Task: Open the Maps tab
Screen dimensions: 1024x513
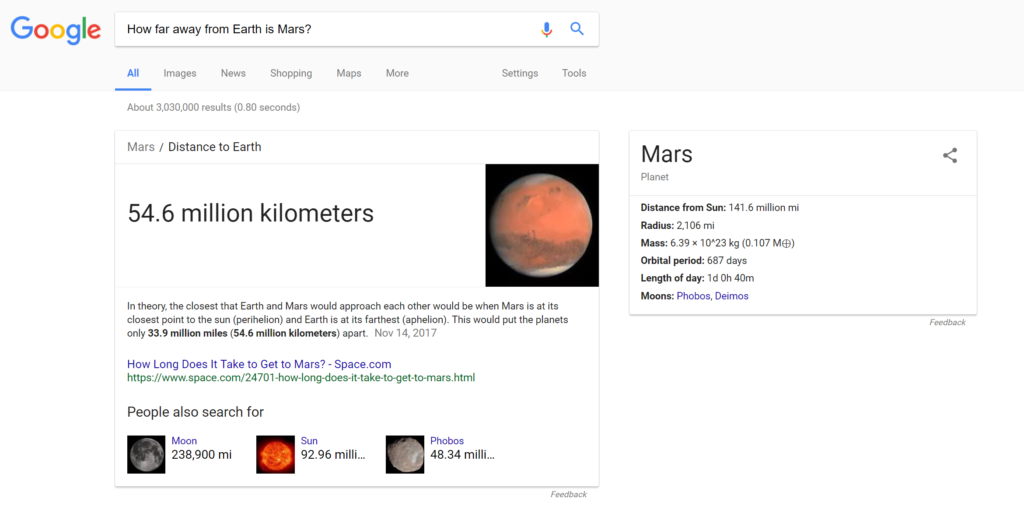Action: pos(349,73)
